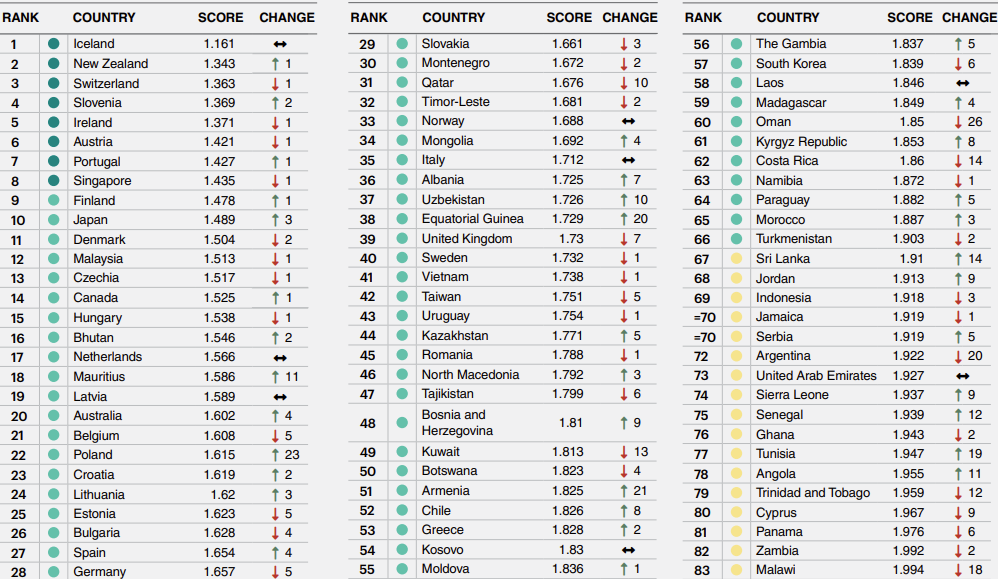Click the United Kingdom country cell

click(x=467, y=239)
